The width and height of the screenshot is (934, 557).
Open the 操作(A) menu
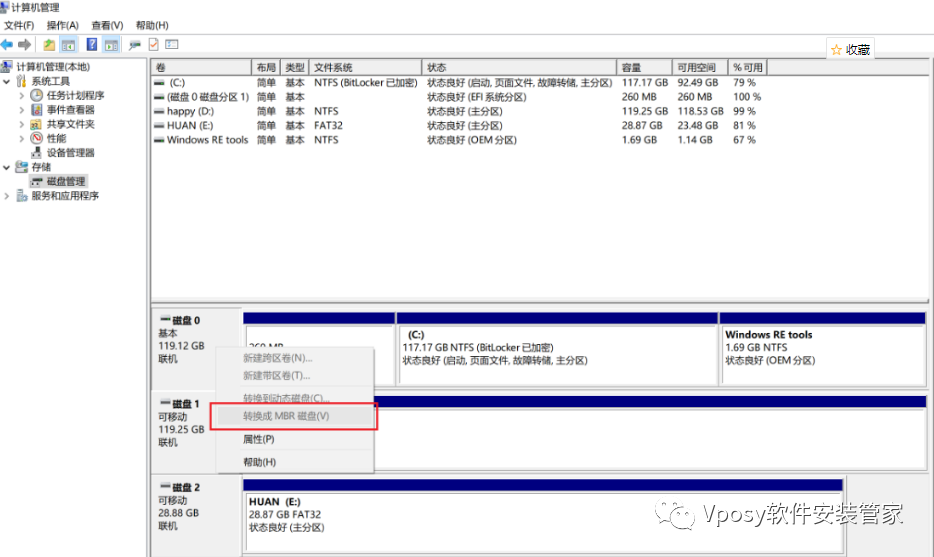(x=63, y=25)
